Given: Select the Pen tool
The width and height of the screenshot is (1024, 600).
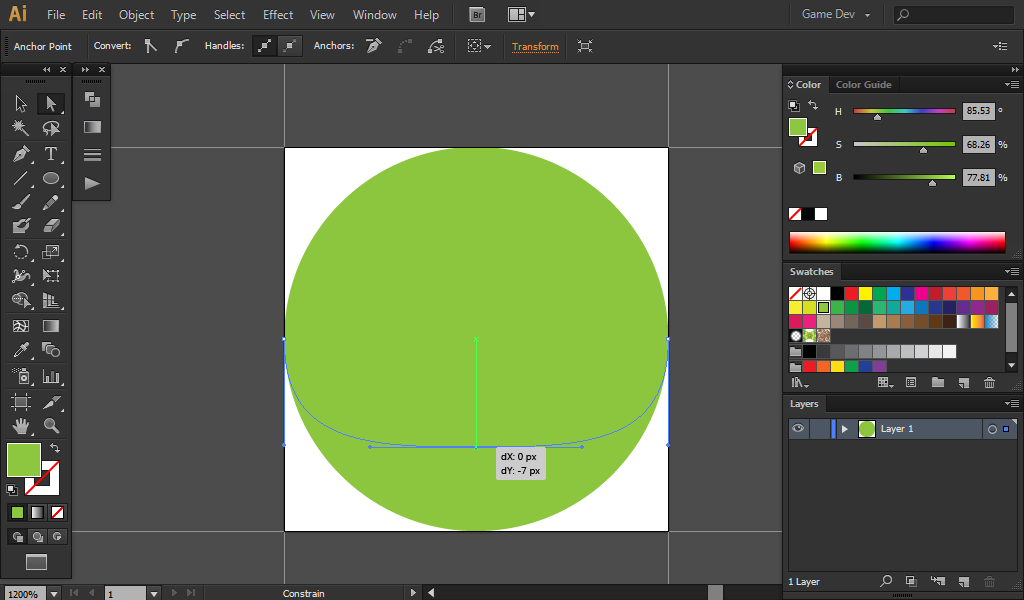Looking at the screenshot, I should pos(21,154).
